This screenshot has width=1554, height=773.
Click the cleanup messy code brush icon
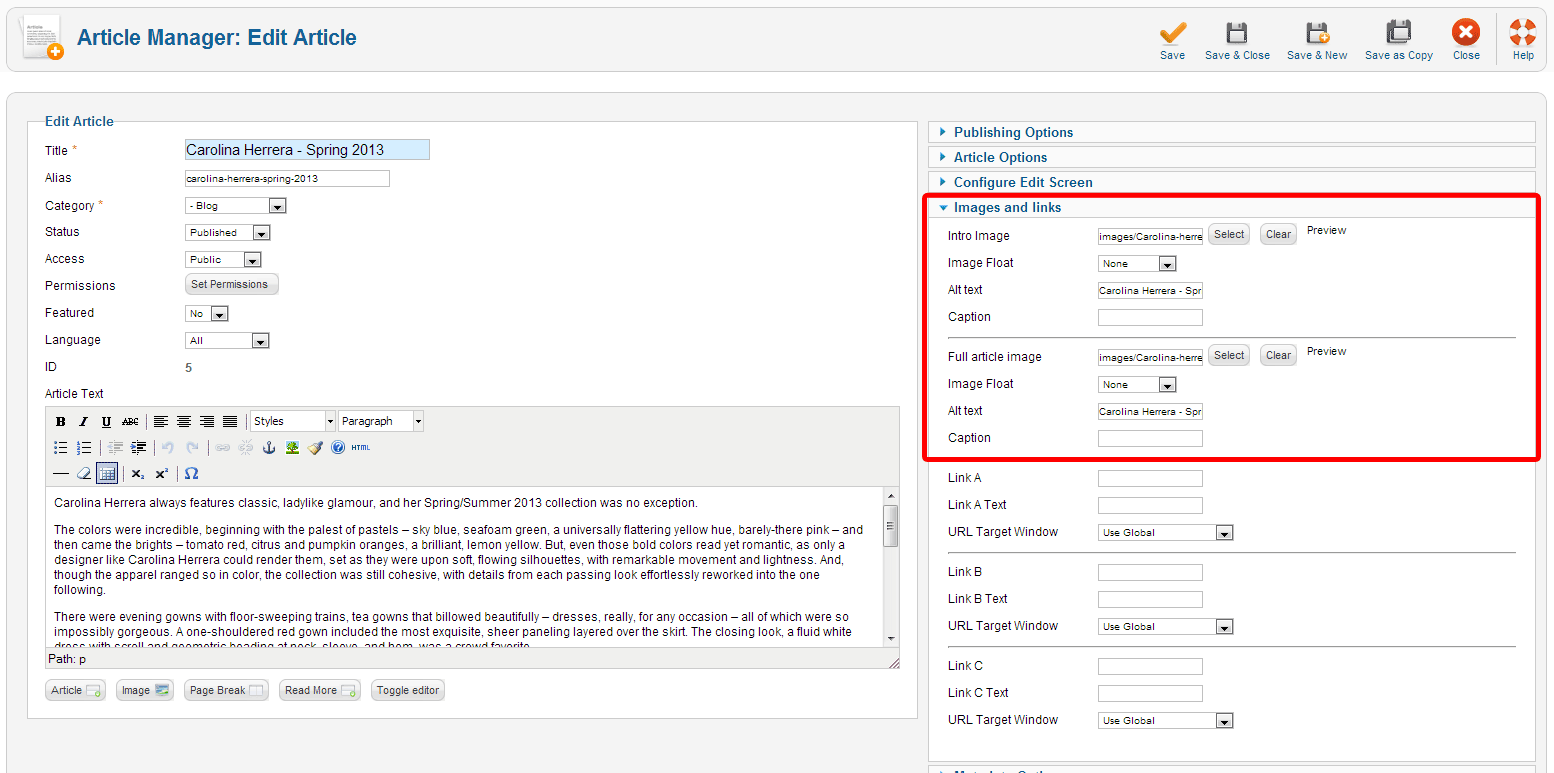click(315, 448)
